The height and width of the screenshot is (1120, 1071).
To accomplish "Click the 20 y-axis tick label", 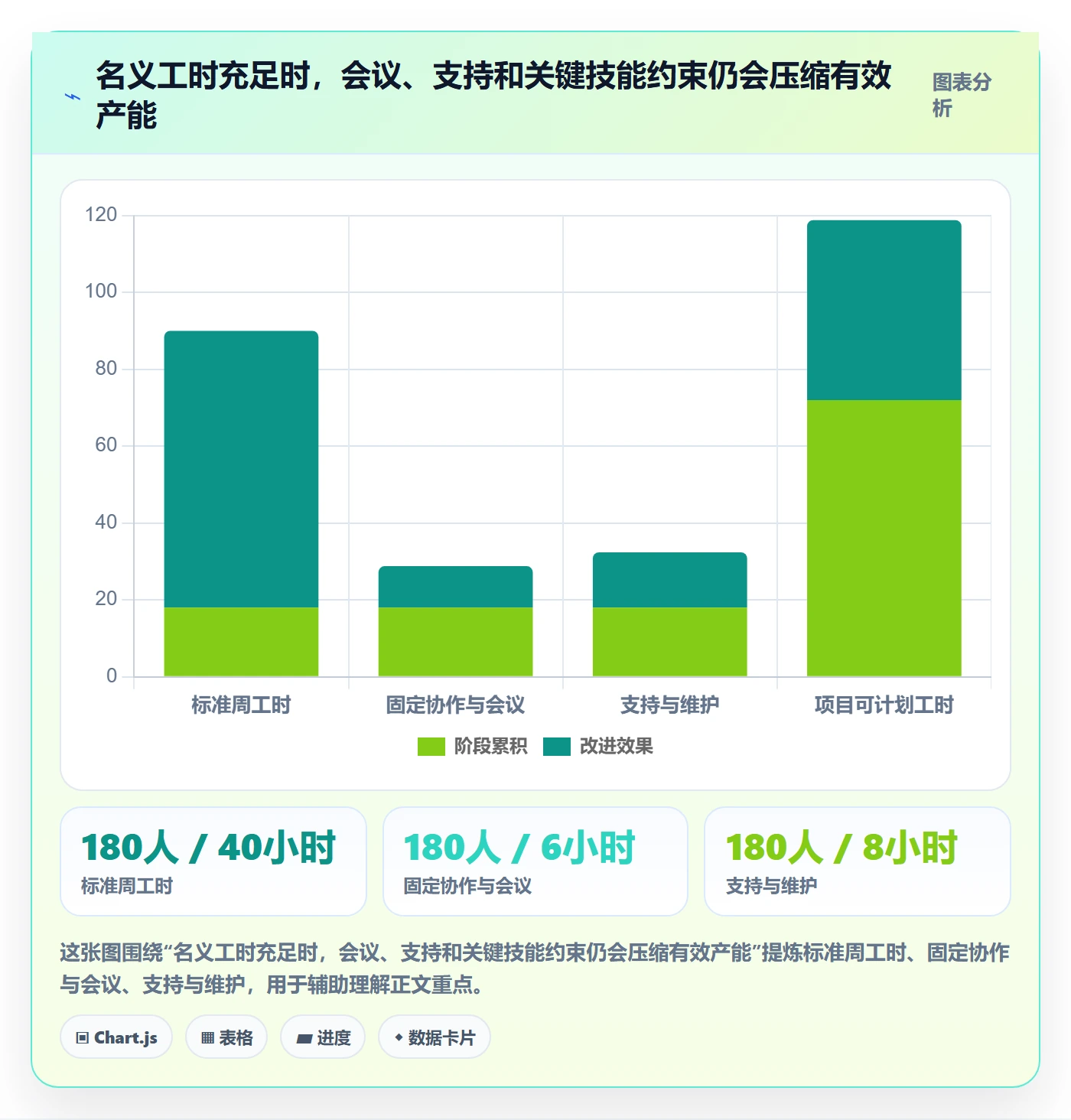I will click(x=106, y=598).
